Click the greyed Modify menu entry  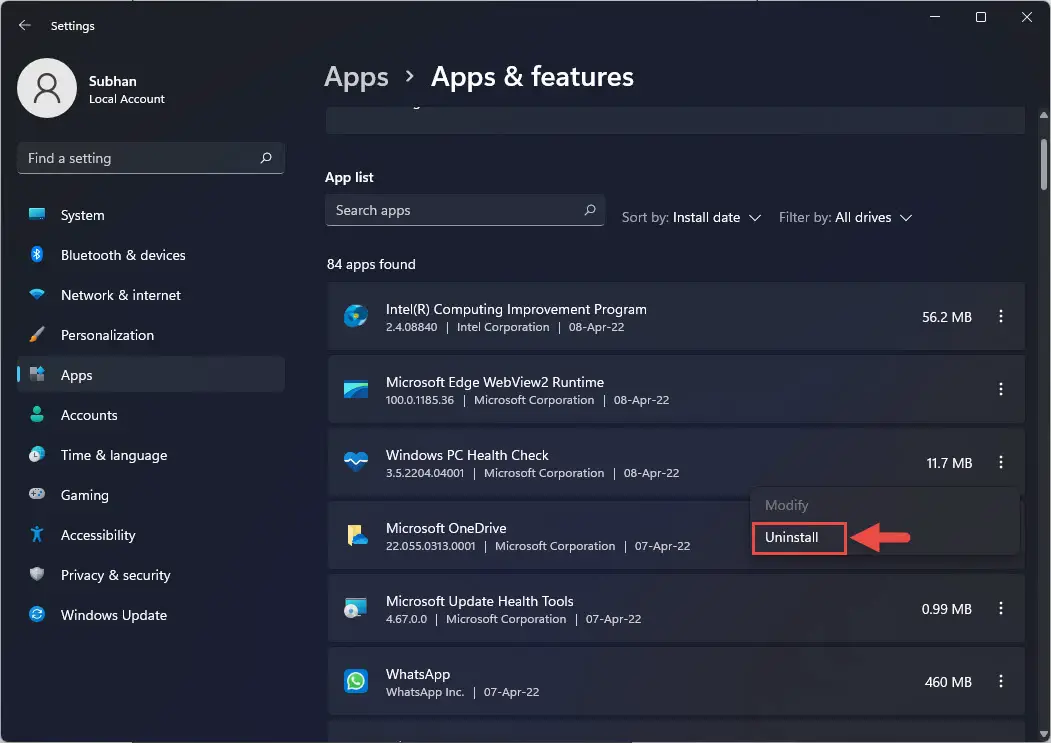786,505
